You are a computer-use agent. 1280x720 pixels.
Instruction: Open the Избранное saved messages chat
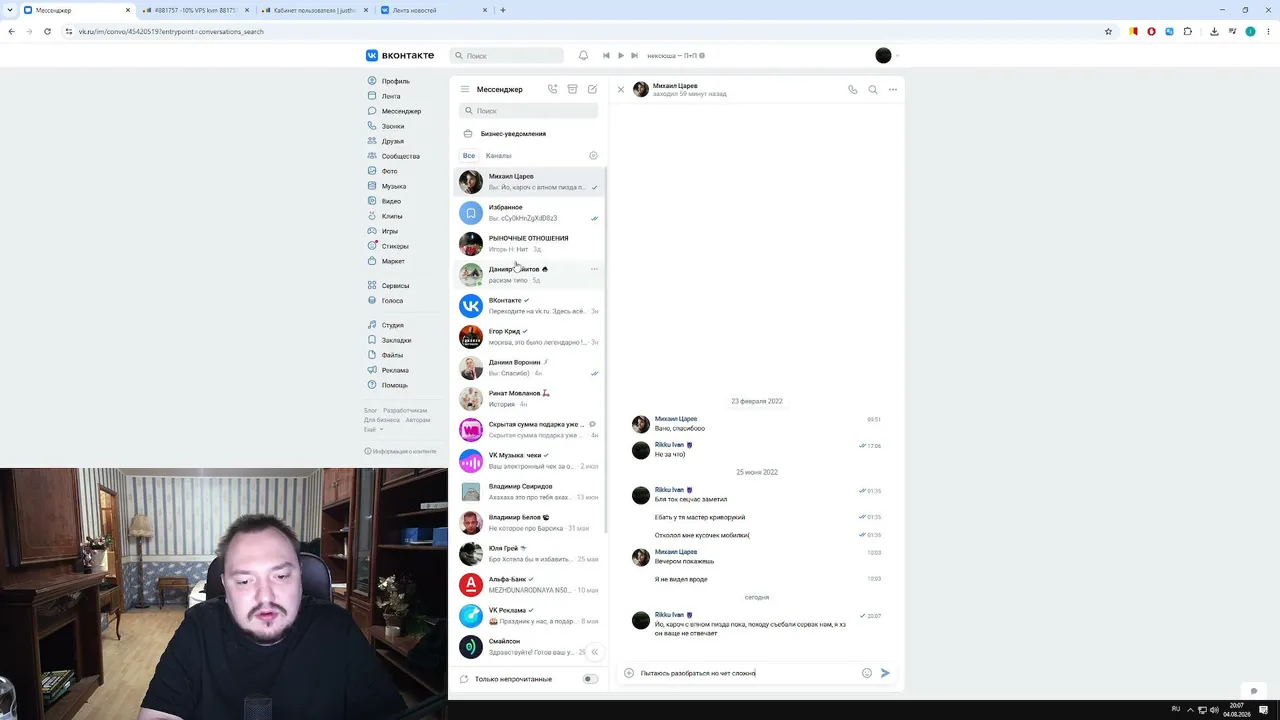click(529, 213)
